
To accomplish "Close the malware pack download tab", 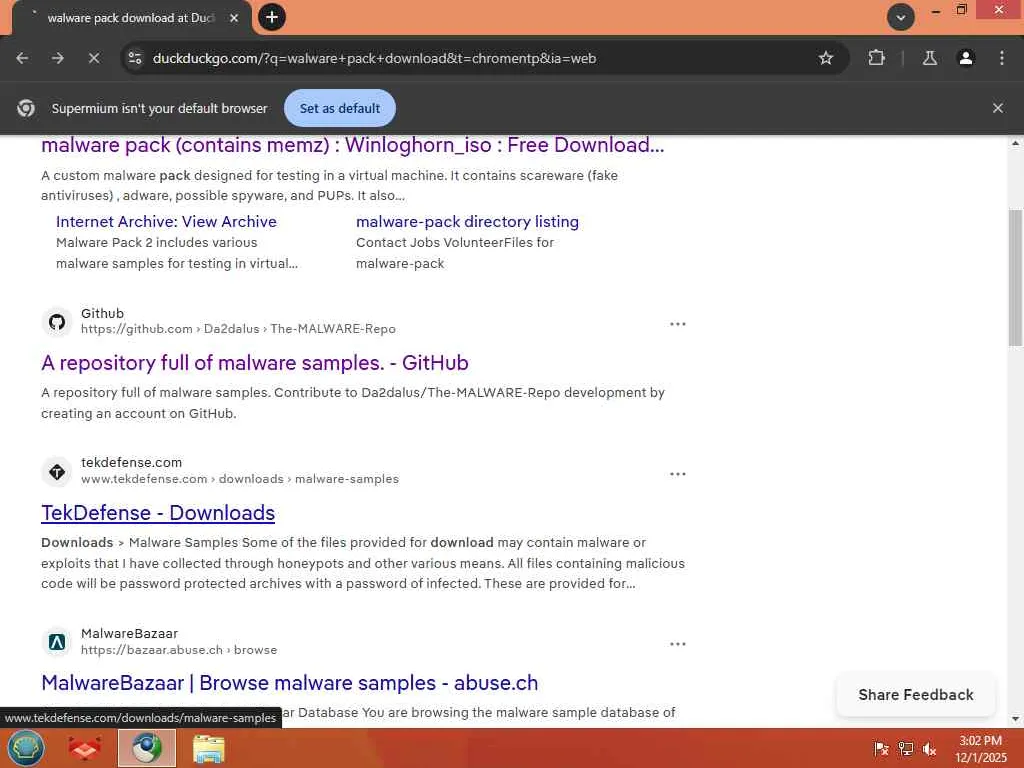I will pos(234,18).
